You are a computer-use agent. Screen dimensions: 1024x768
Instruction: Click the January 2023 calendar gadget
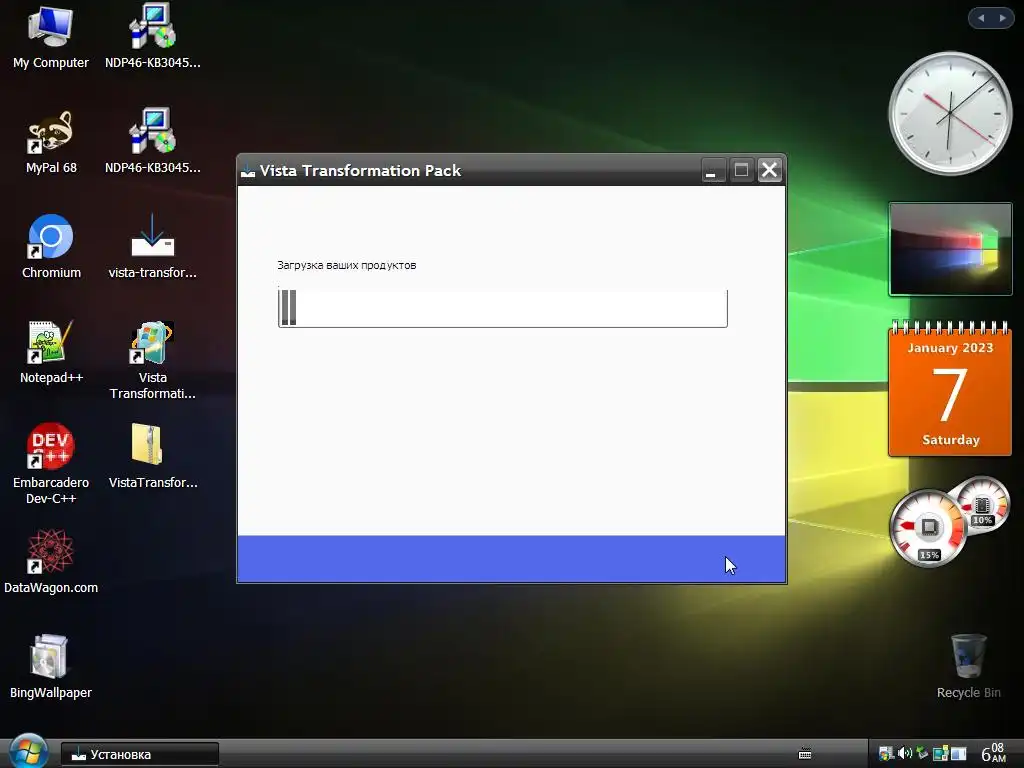(x=950, y=389)
